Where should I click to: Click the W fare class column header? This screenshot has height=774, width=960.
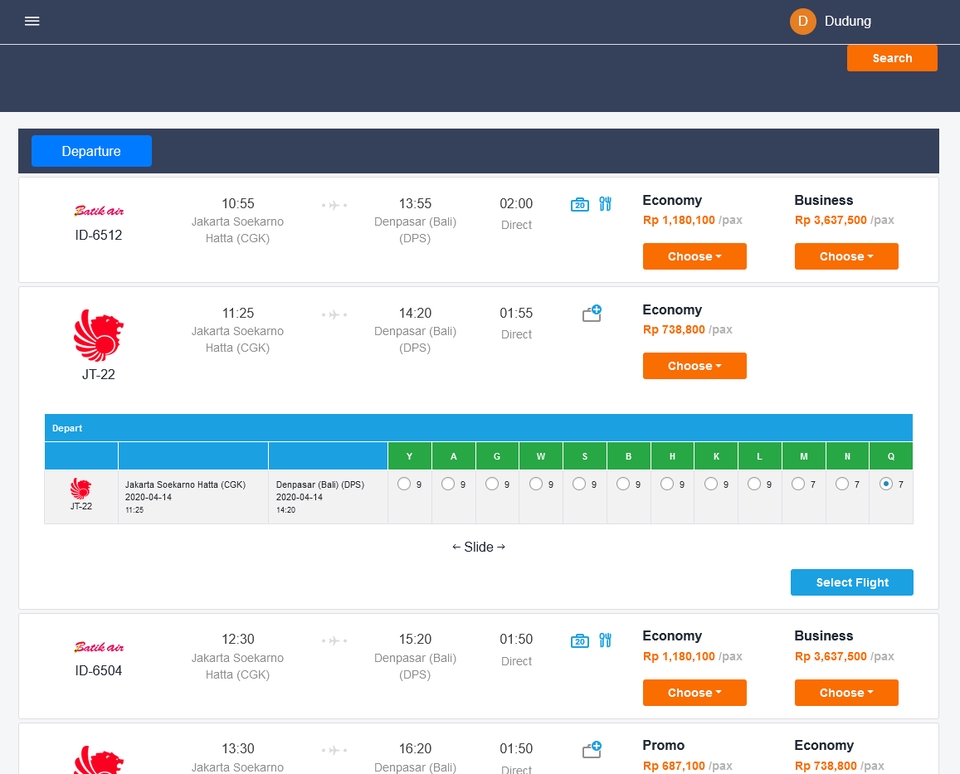pos(541,456)
